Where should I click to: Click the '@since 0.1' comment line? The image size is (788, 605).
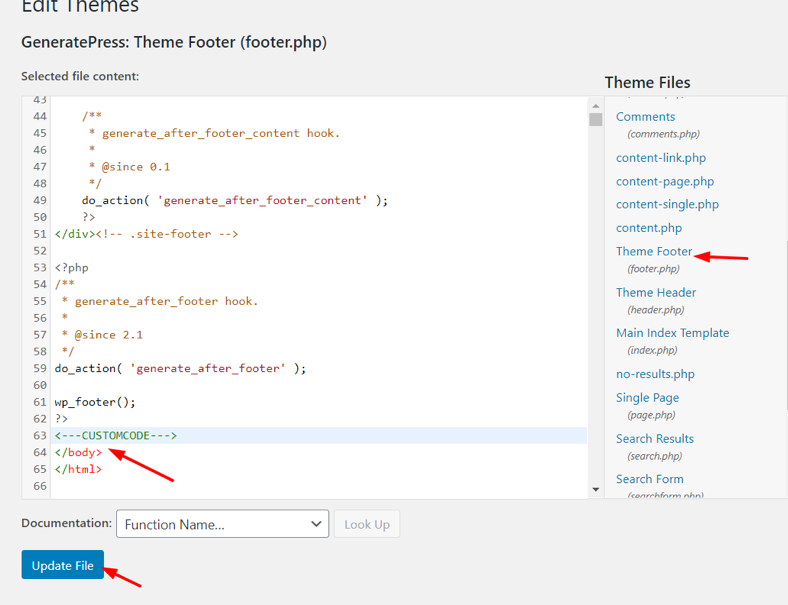coord(129,166)
